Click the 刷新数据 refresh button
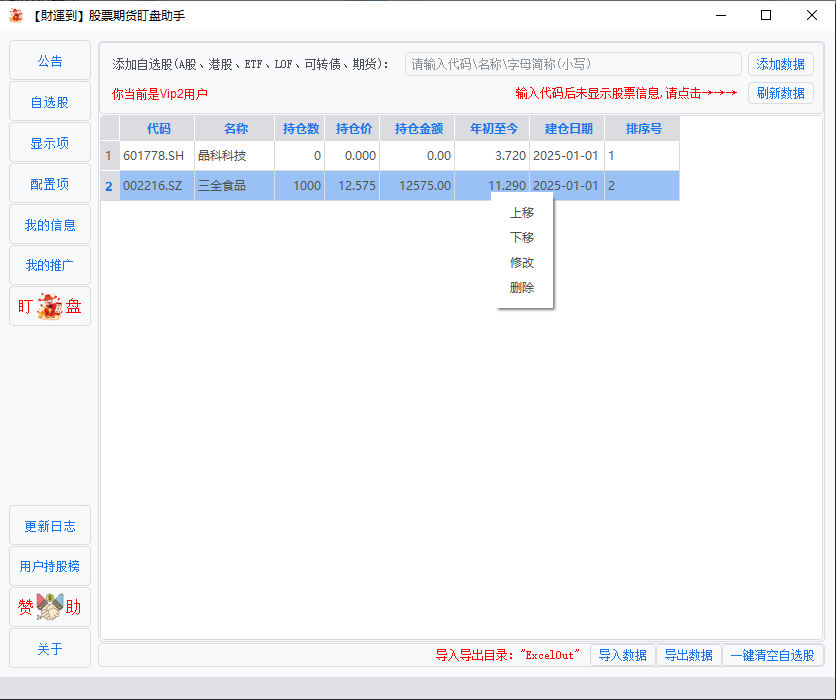Viewport: 836px width, 700px height. (781, 93)
